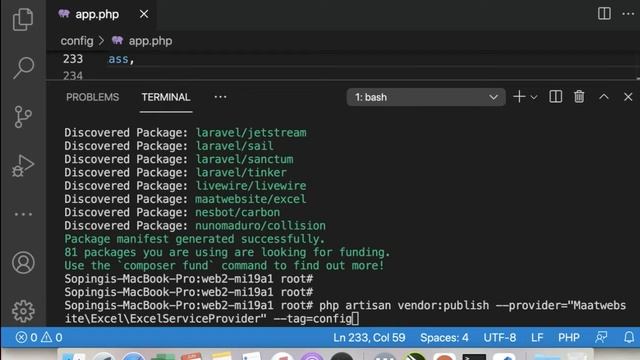This screenshot has width=640, height=360.
Task: Click the terminal command input line
Action: pos(345,312)
